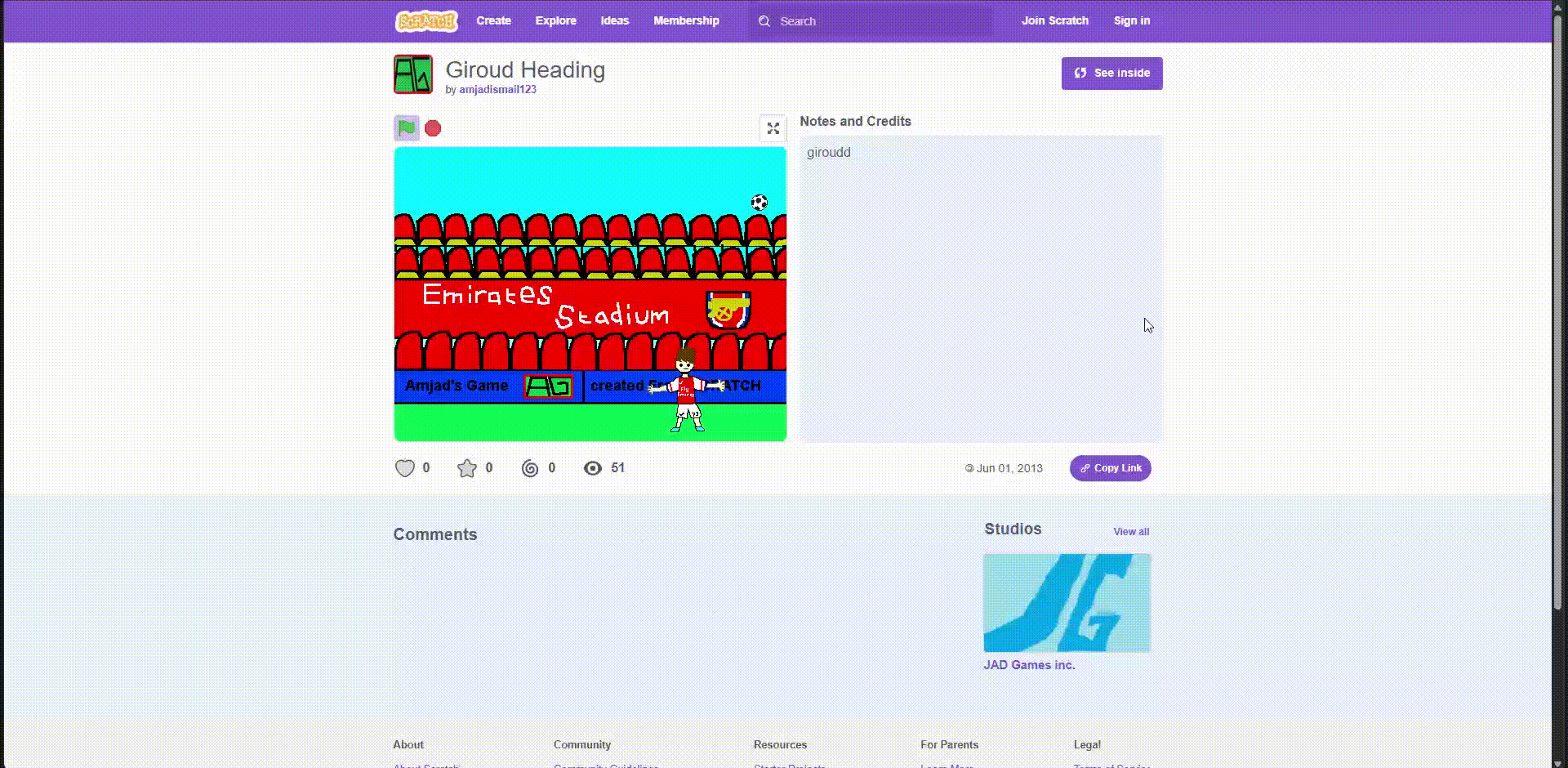Click the For Parents footer heading

pos(949,745)
